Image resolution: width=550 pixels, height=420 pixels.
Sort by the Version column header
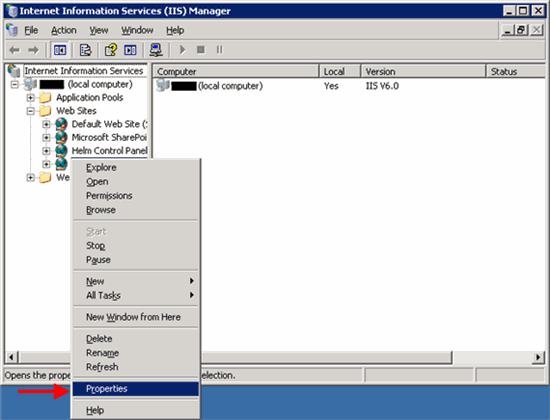coord(423,72)
